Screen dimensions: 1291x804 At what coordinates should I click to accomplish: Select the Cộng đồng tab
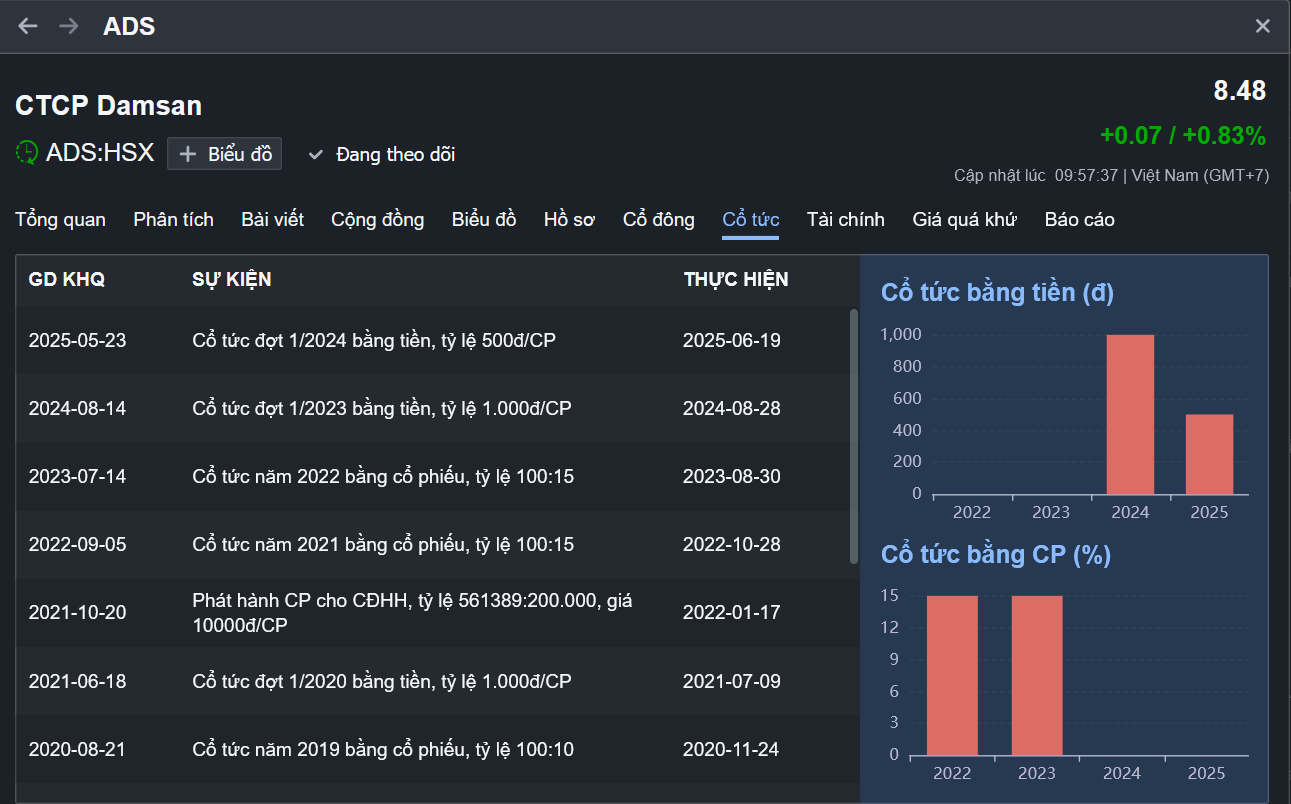pyautogui.click(x=377, y=219)
